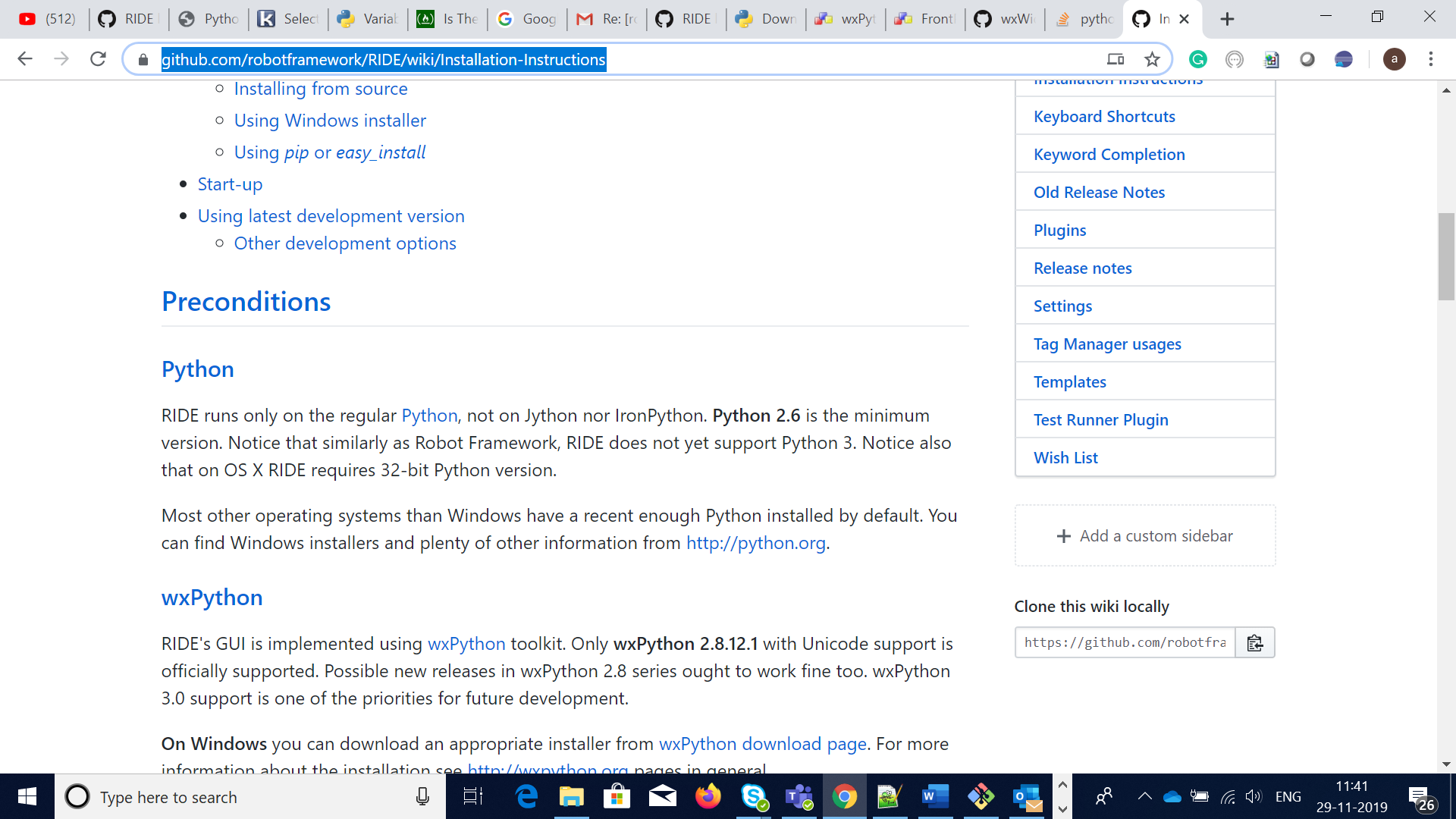This screenshot has width=1456, height=819.
Task: Switch to the 'Variab' Python tab
Action: coord(369,19)
